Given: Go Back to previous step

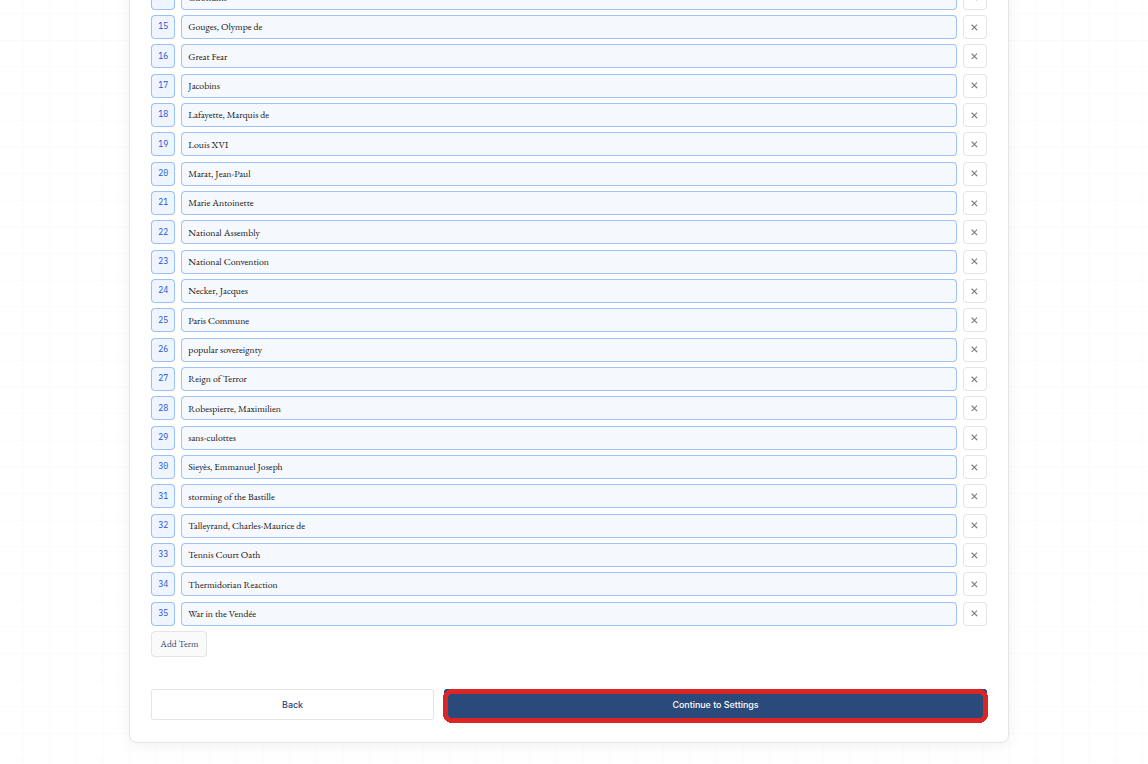Looking at the screenshot, I should [x=292, y=705].
